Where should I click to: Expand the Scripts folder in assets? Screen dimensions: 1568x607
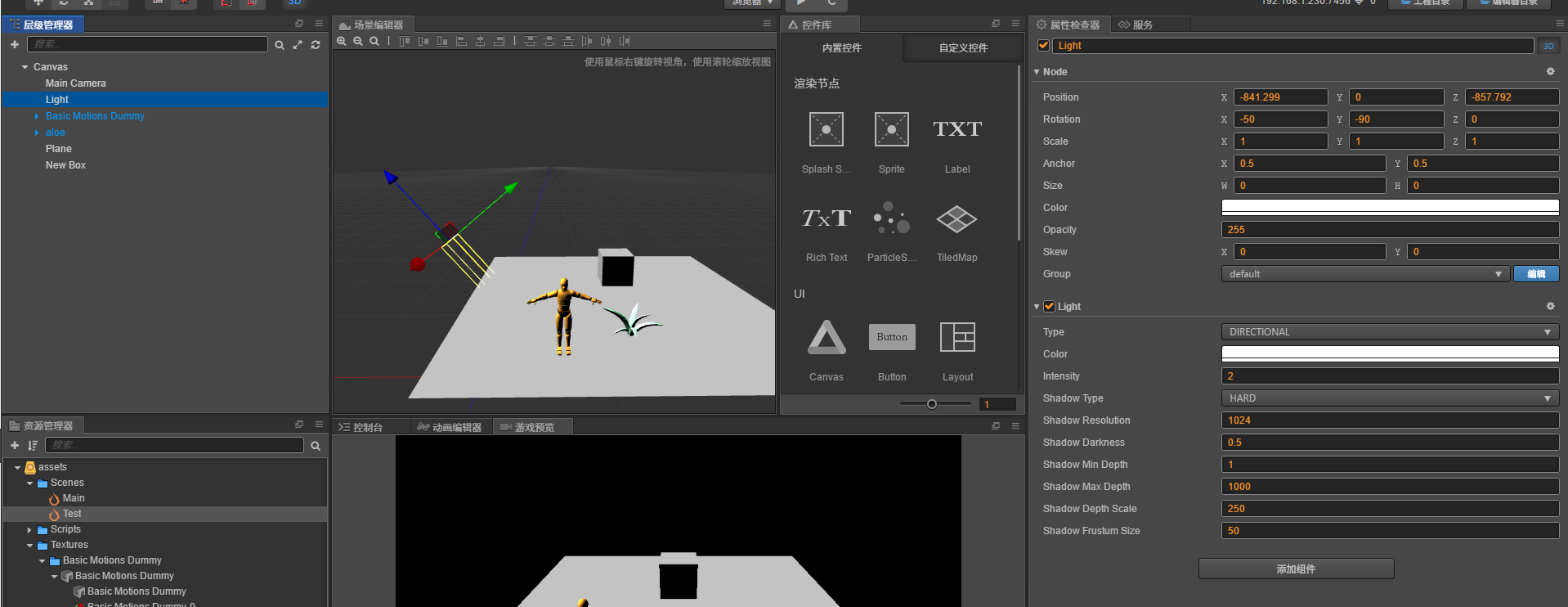click(29, 530)
